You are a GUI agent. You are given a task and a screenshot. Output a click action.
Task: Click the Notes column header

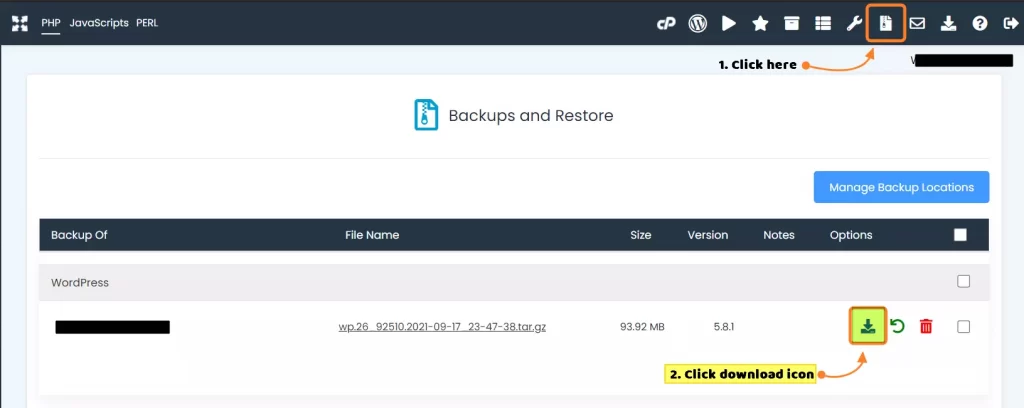[x=779, y=235]
